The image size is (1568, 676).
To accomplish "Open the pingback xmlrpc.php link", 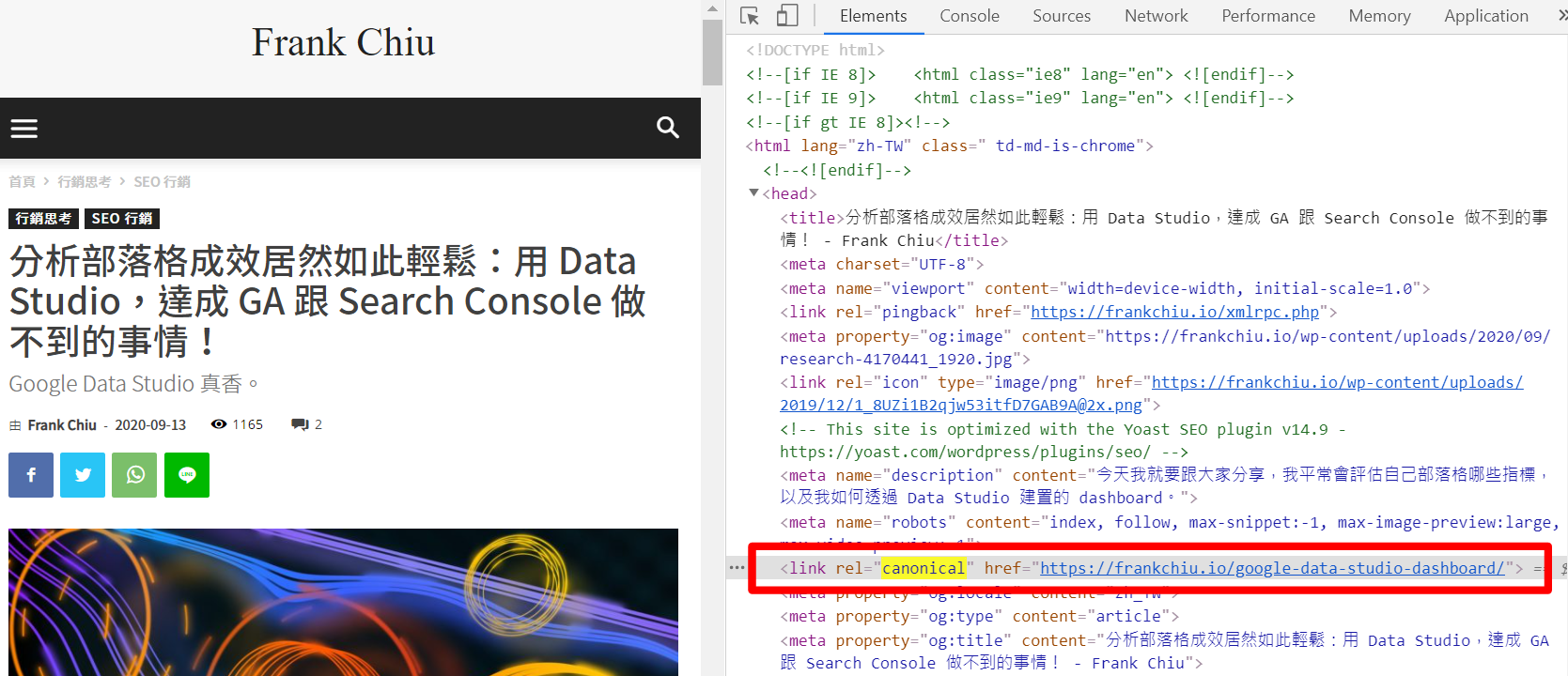I will click(1174, 312).
